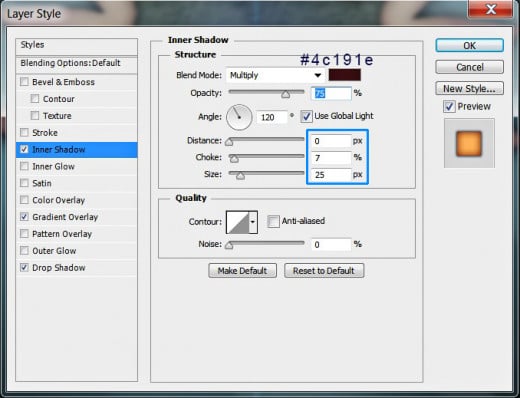
Task: Click the Size slider handle
Action: pos(240,176)
